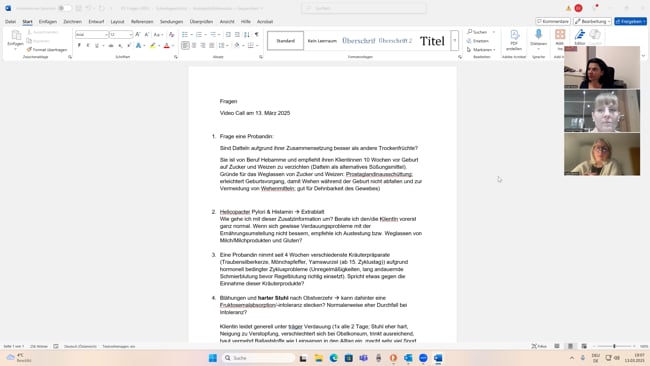The width and height of the screenshot is (650, 366).
Task: Expand the styles gallery
Action: (455, 41)
